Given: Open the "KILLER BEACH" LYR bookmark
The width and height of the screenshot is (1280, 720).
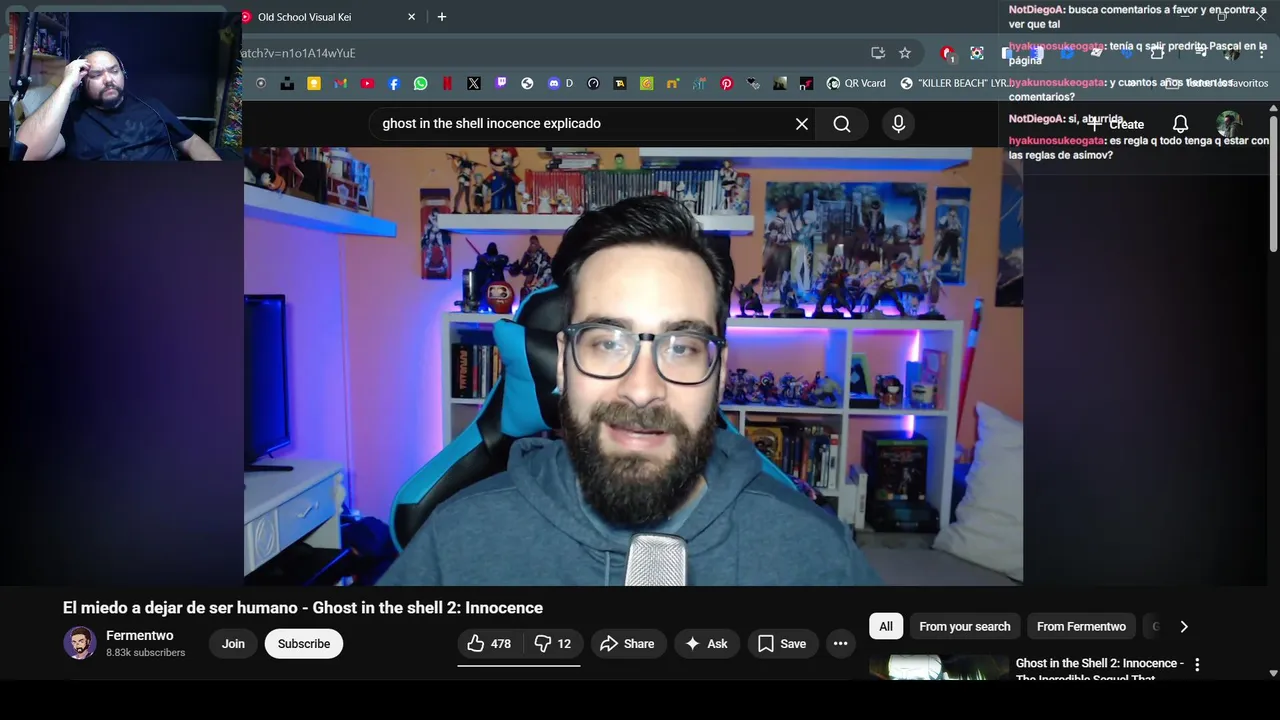Looking at the screenshot, I should (x=955, y=84).
